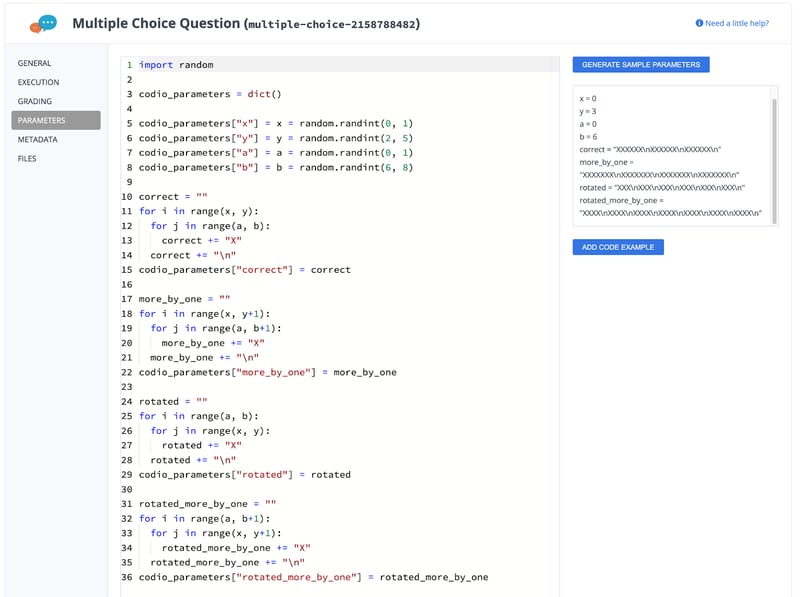The width and height of the screenshot is (800, 597).
Task: Place cursor on the import random line
Action: [x=175, y=64]
